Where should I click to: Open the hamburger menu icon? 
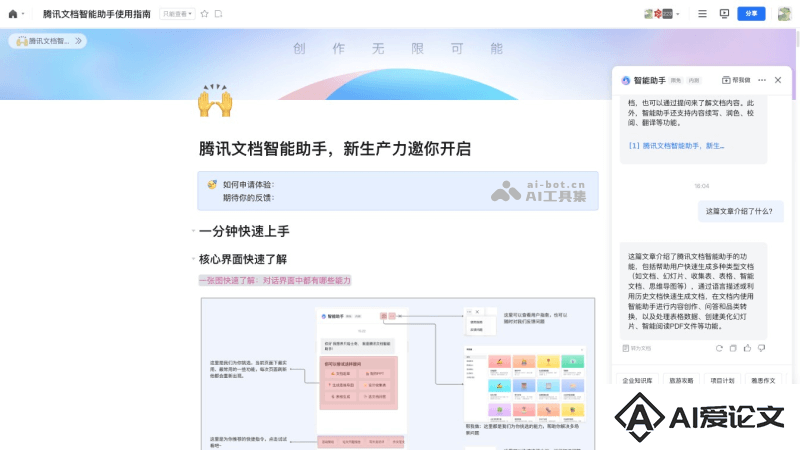[x=703, y=14]
